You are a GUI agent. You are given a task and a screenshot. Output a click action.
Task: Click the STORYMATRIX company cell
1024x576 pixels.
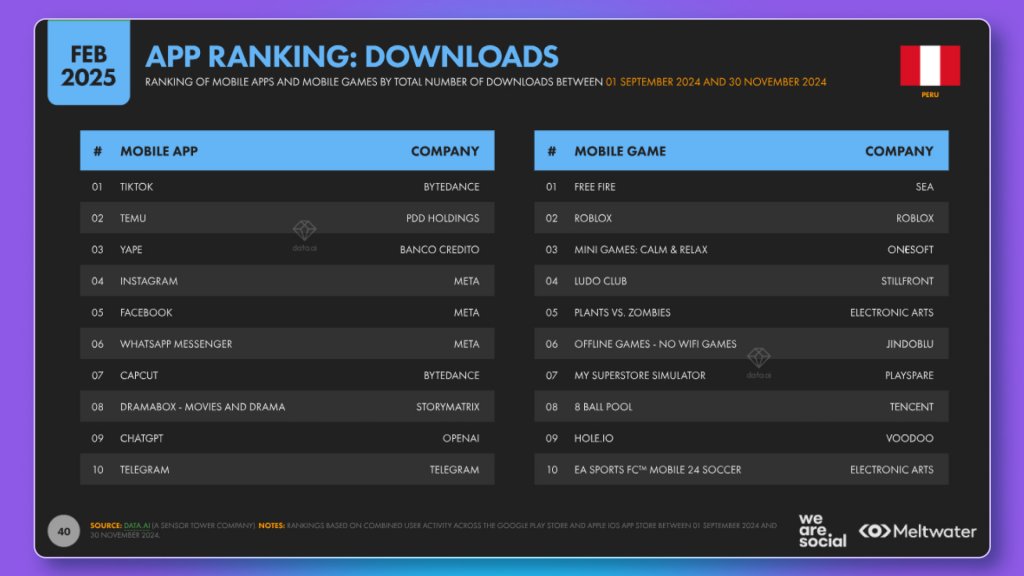tap(447, 406)
